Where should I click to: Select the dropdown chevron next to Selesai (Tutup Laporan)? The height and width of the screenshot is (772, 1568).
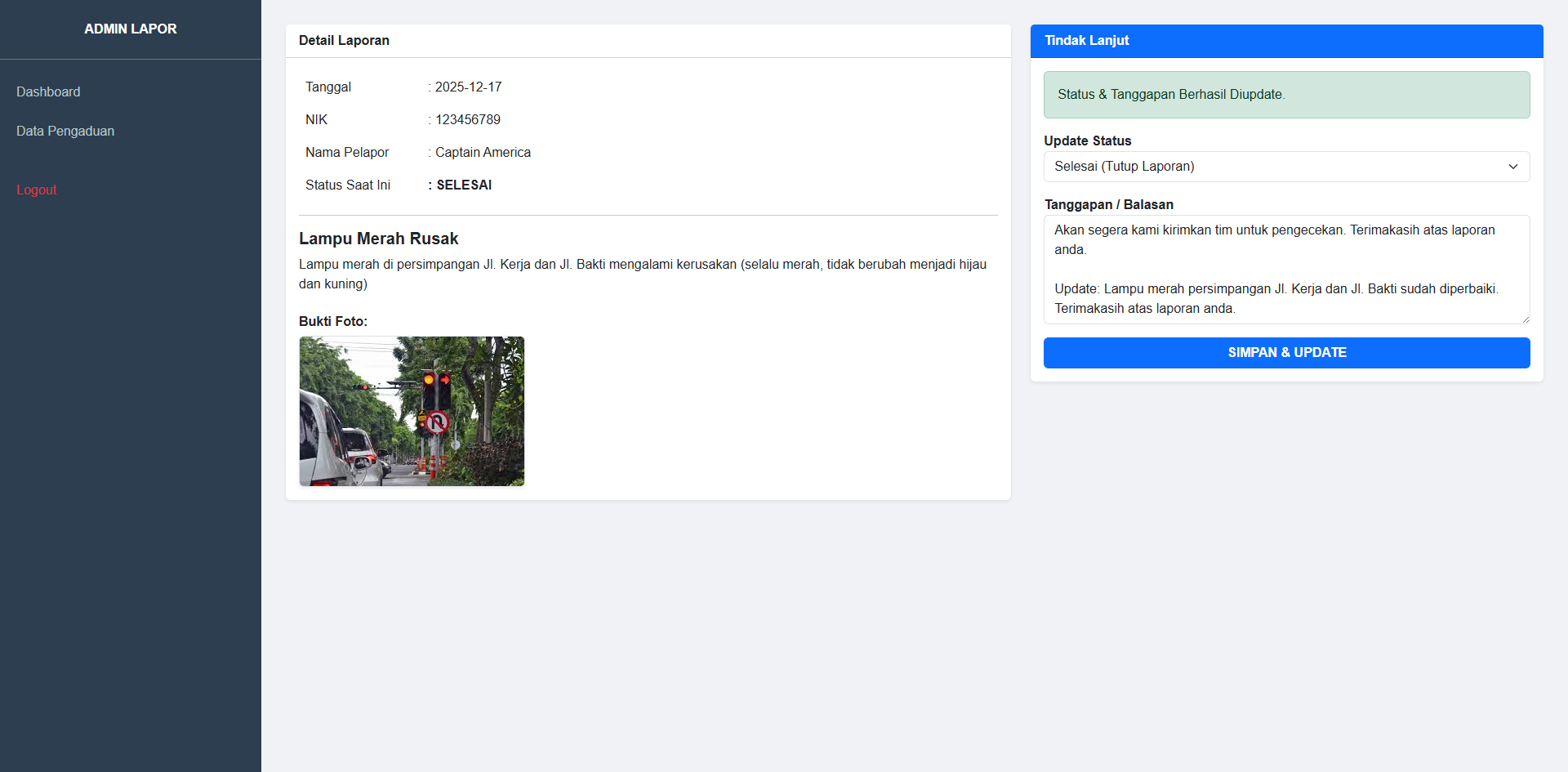(x=1512, y=167)
